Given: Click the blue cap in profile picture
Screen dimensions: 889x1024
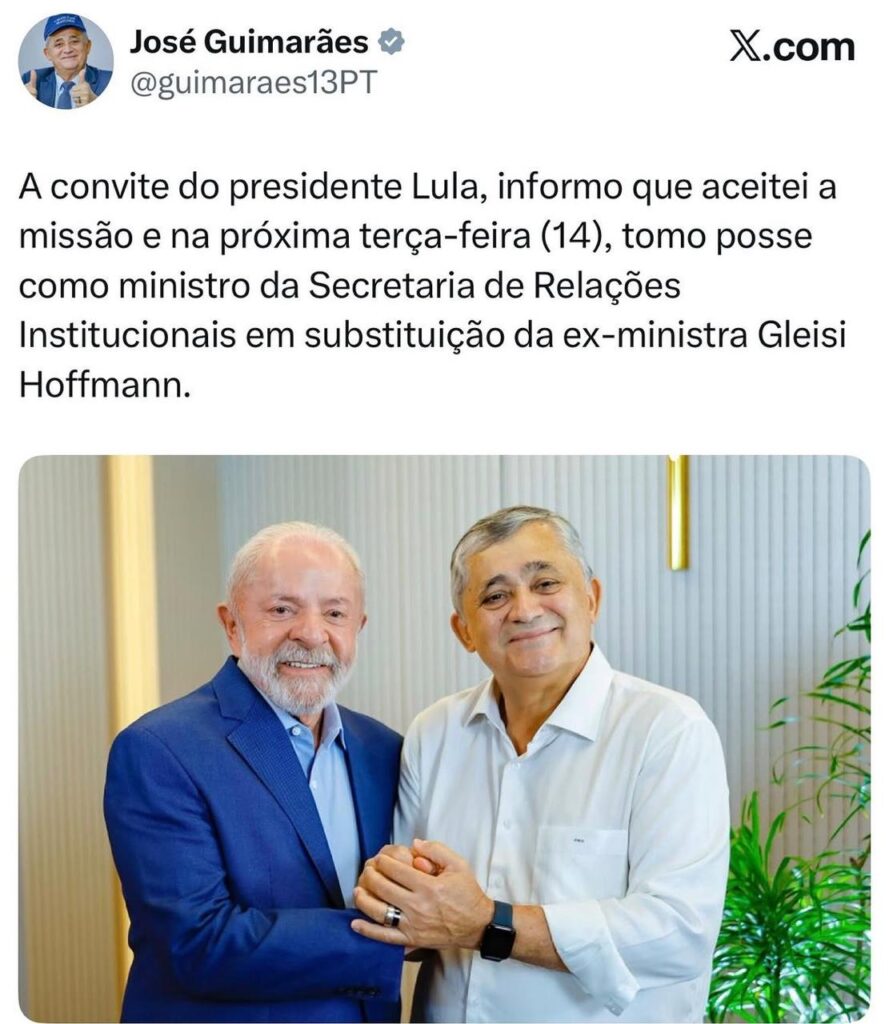Looking at the screenshot, I should click(x=65, y=27).
